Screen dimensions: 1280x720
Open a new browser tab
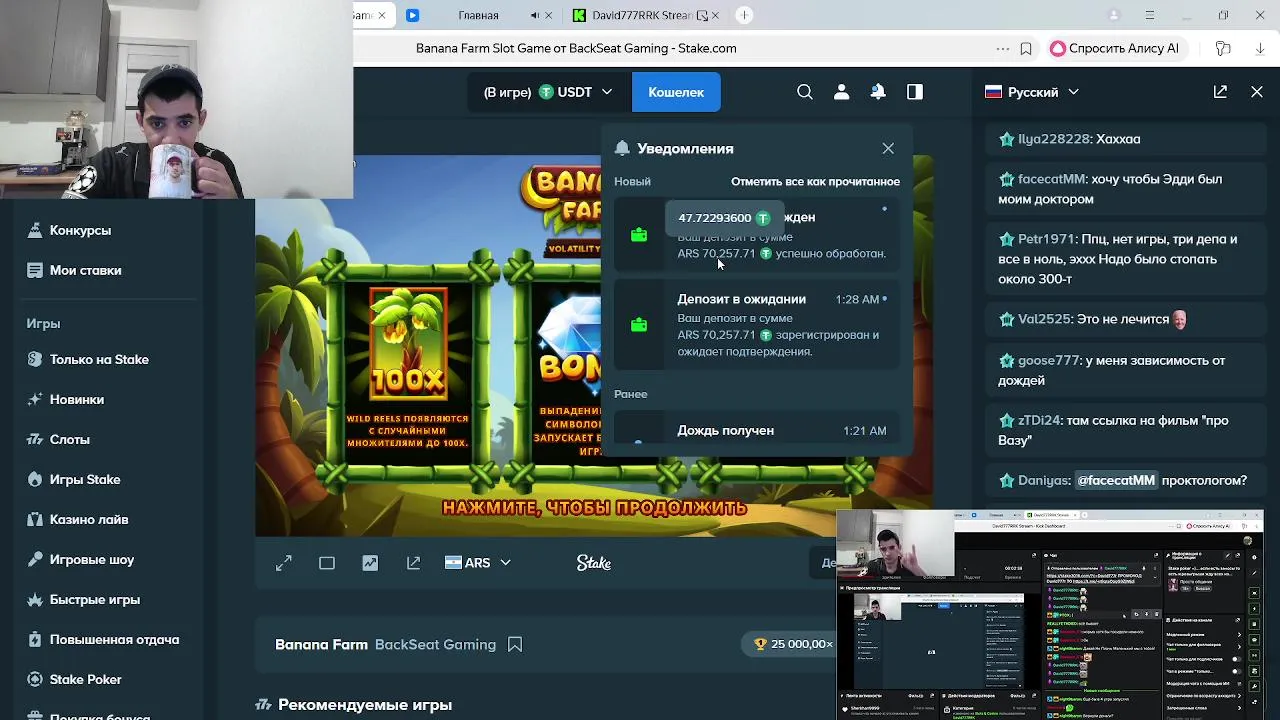click(744, 15)
